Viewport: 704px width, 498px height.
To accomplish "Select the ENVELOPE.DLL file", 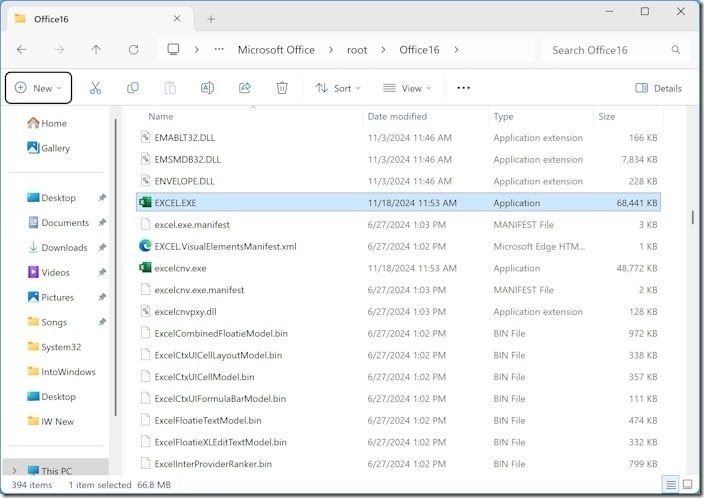I will 398,181.
